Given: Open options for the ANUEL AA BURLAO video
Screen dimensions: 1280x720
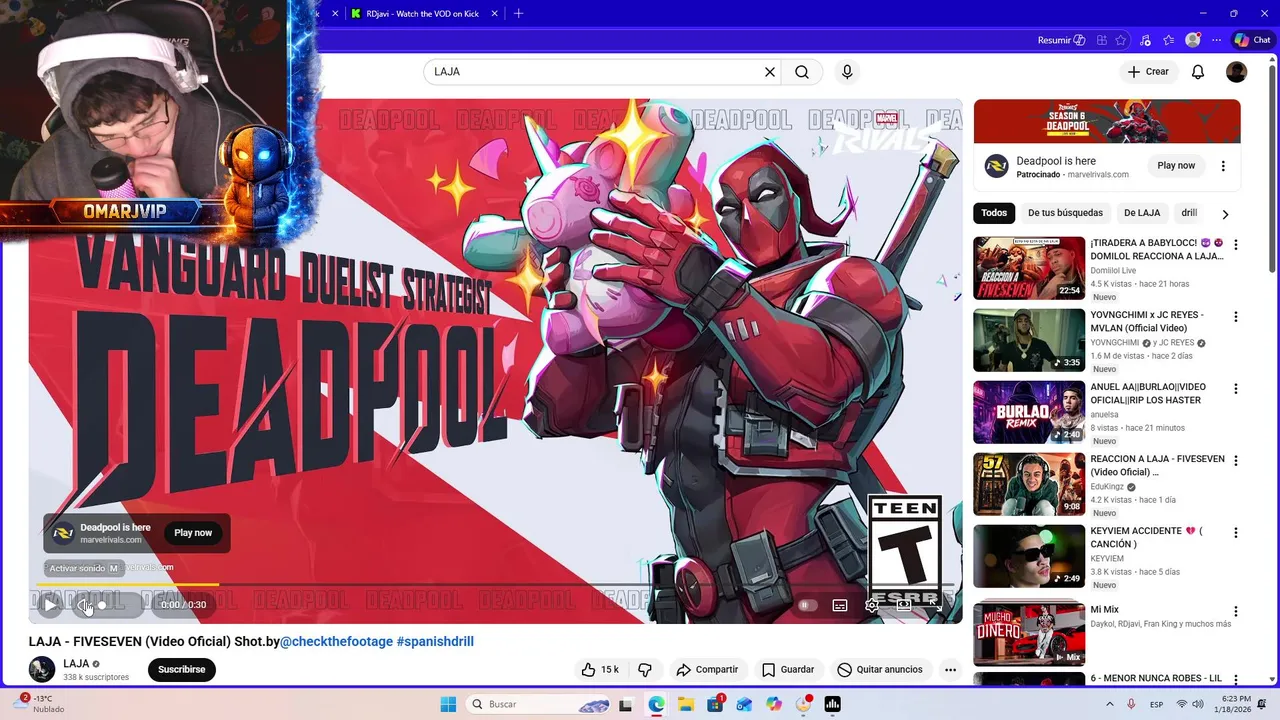Looking at the screenshot, I should pos(1236,389).
